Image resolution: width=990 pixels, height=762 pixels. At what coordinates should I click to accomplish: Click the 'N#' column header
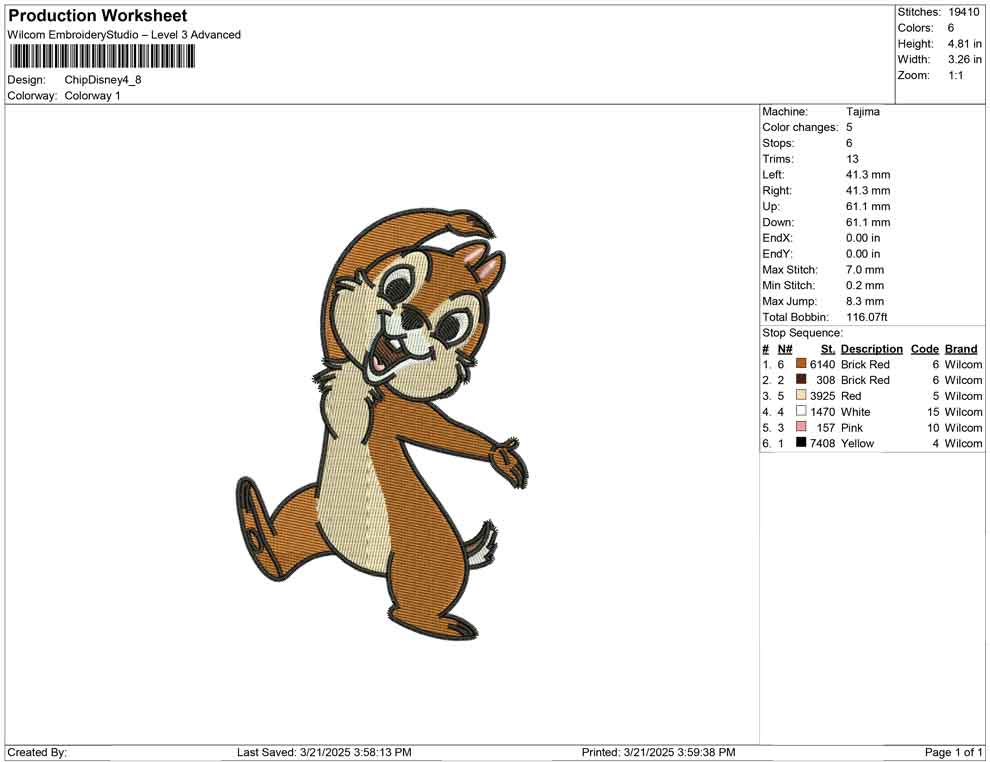785,348
